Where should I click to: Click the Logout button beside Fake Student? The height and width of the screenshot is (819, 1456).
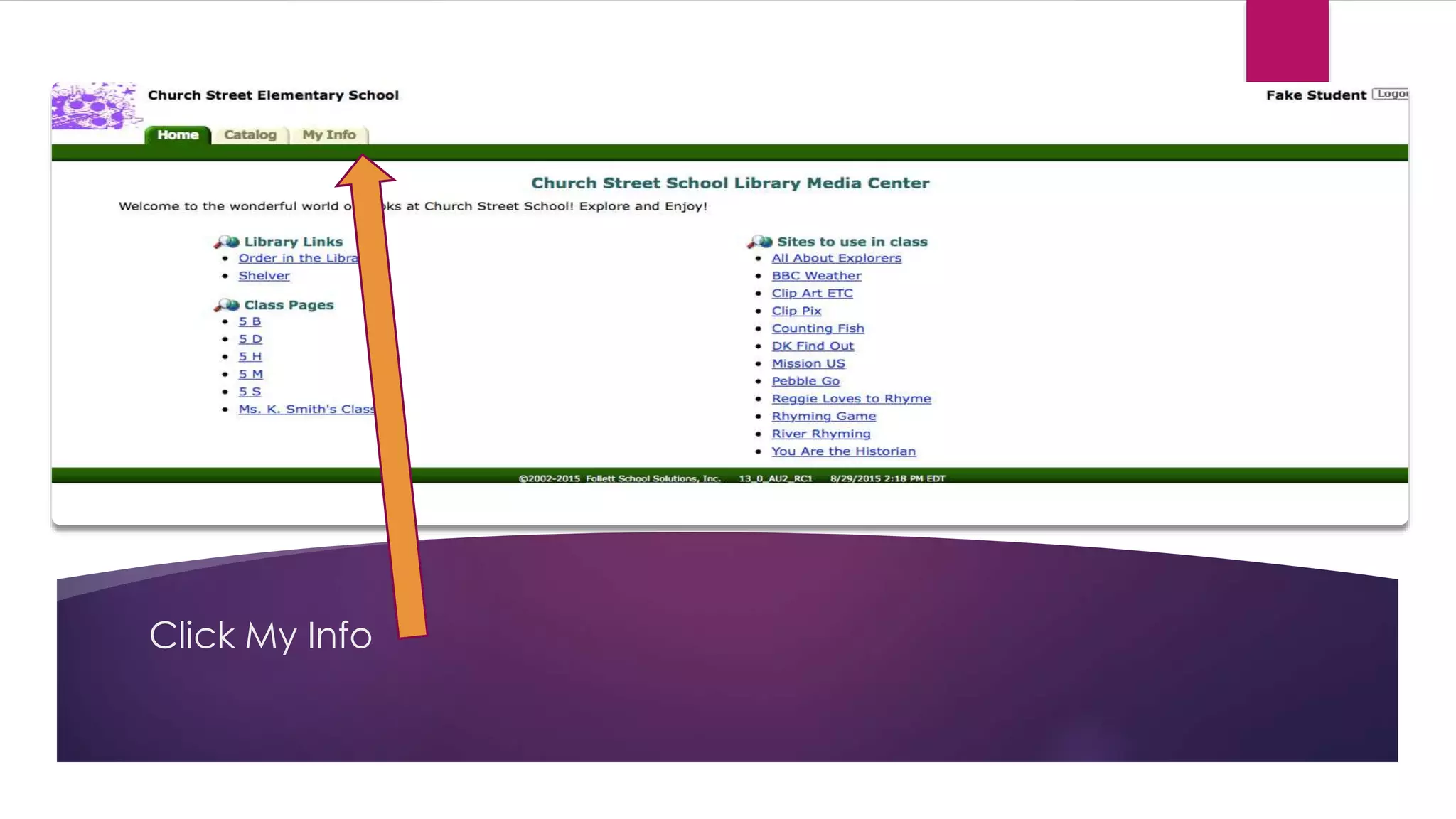coord(1391,94)
